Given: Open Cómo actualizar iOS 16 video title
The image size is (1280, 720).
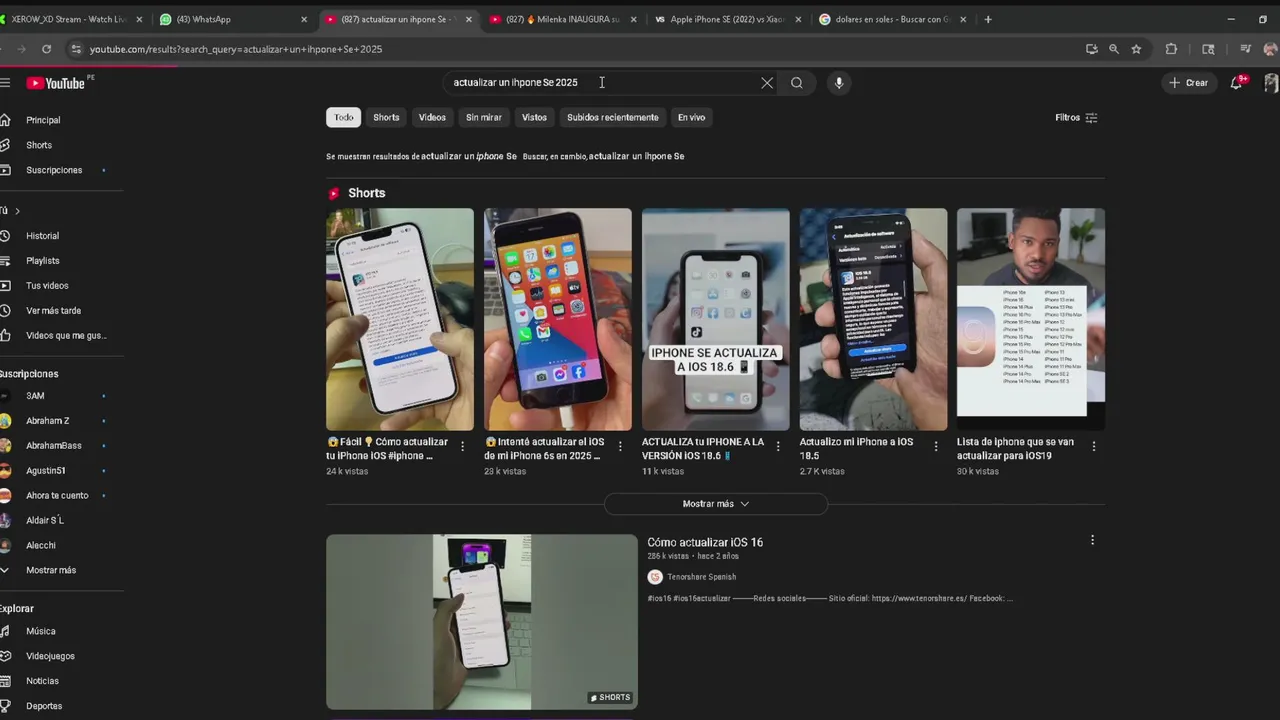Looking at the screenshot, I should [x=705, y=542].
